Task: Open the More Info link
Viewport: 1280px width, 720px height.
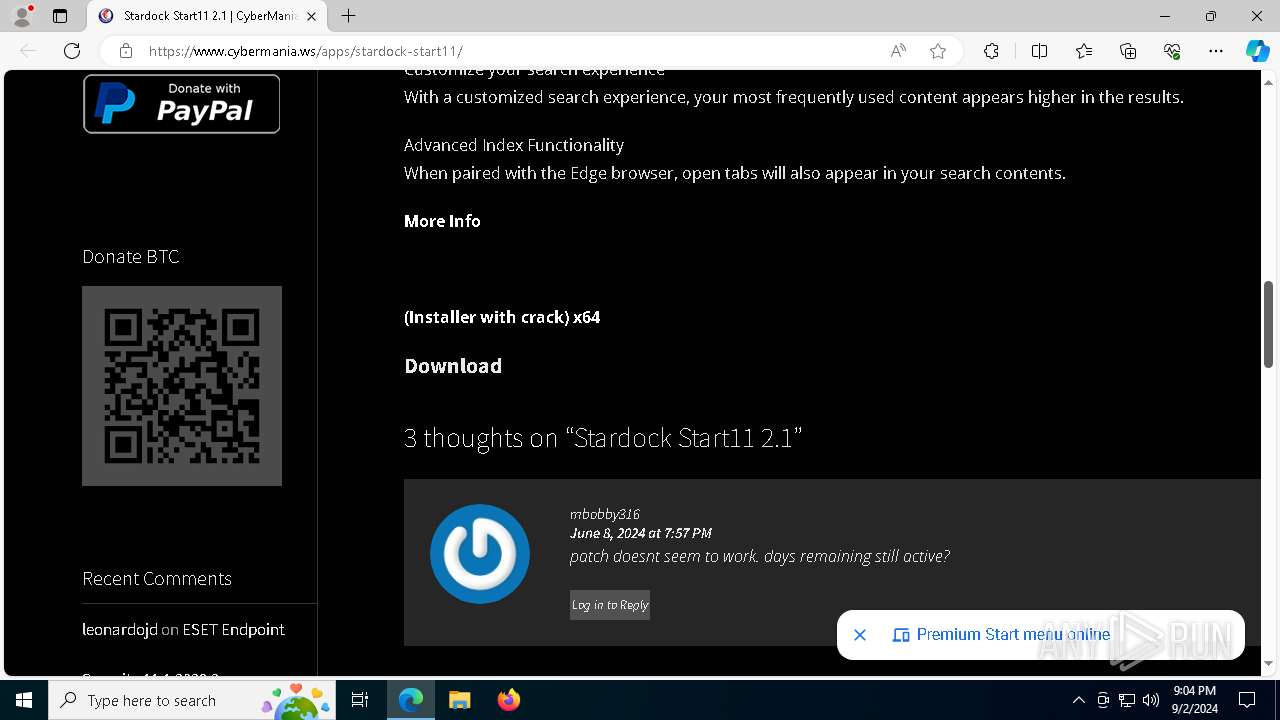Action: click(442, 221)
